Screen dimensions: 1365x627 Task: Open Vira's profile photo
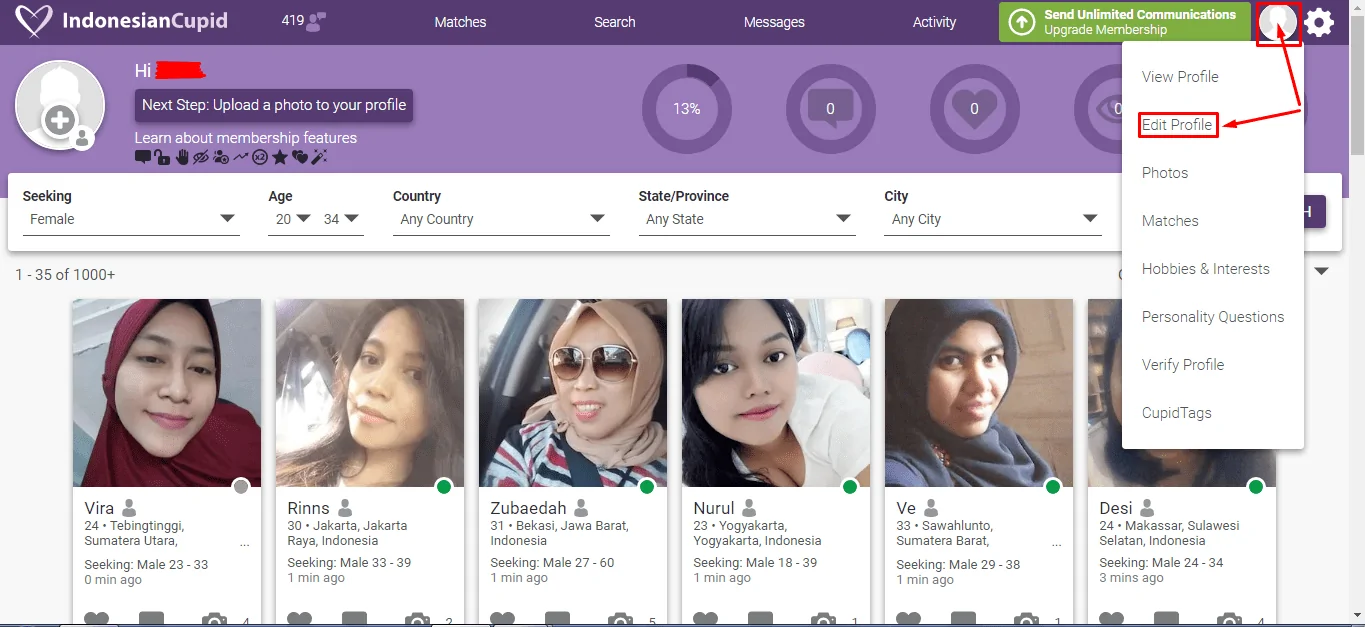(x=166, y=393)
